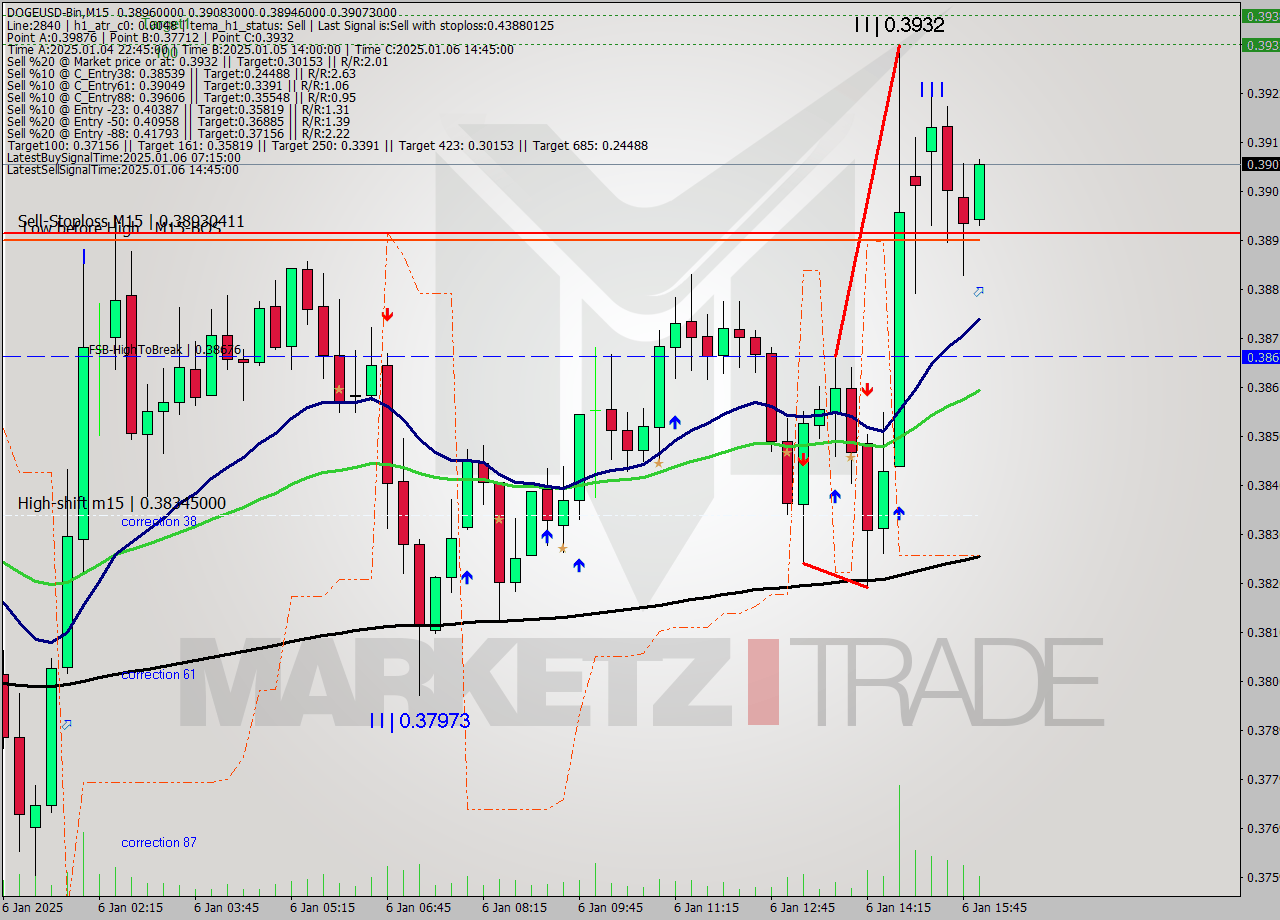Click the 'Entry -88: 0.41793' sell line

point(178,133)
